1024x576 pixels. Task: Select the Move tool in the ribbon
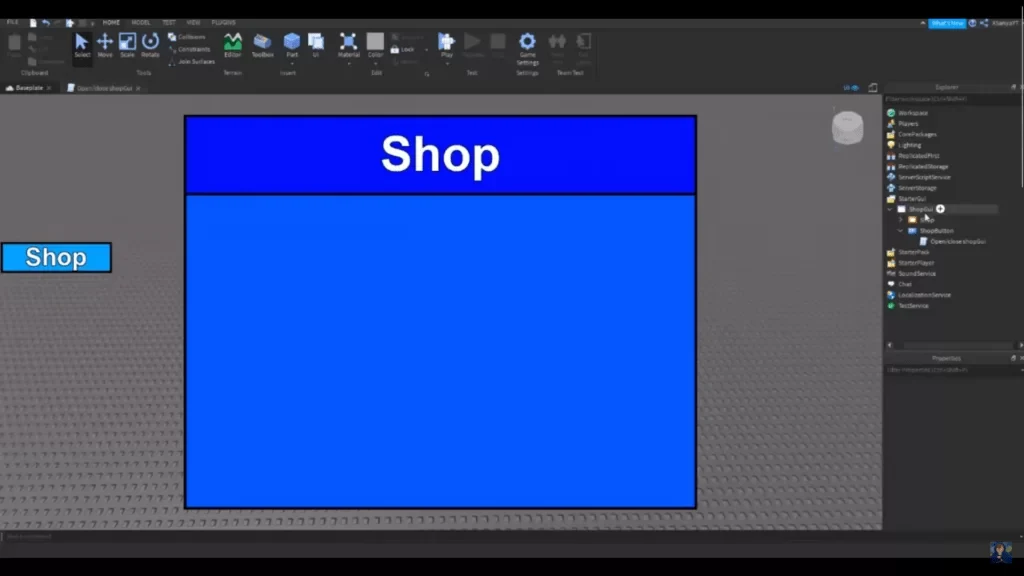click(x=104, y=45)
